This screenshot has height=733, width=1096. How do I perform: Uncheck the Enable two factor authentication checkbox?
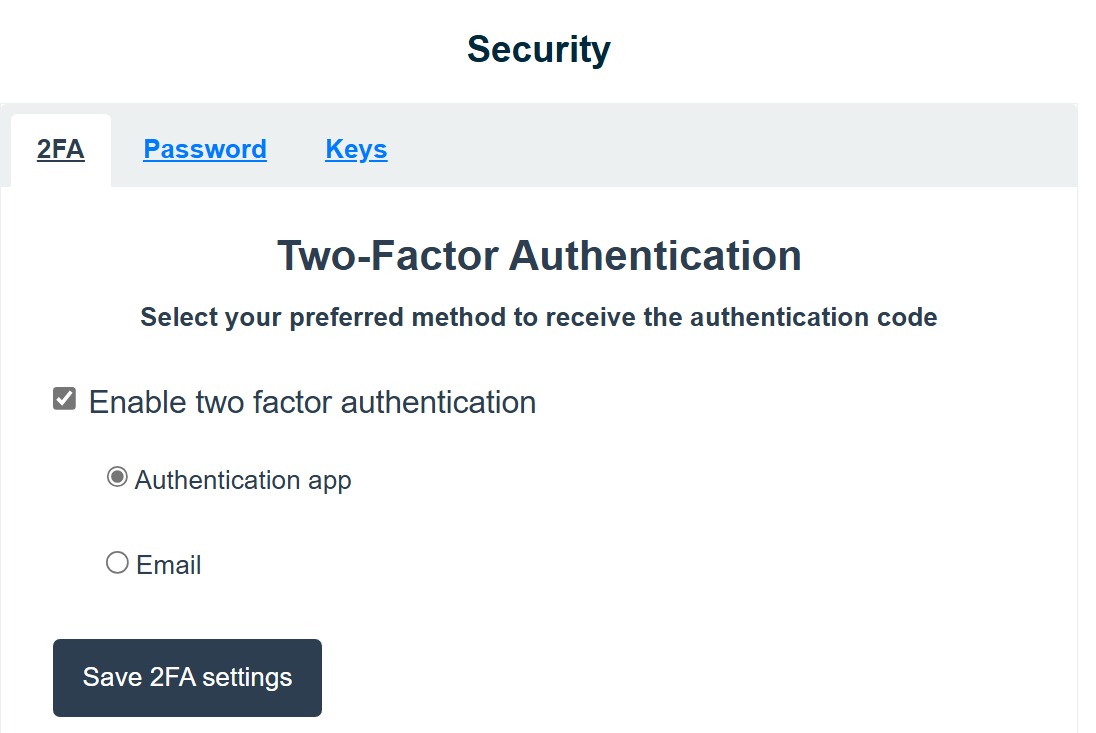[65, 400]
